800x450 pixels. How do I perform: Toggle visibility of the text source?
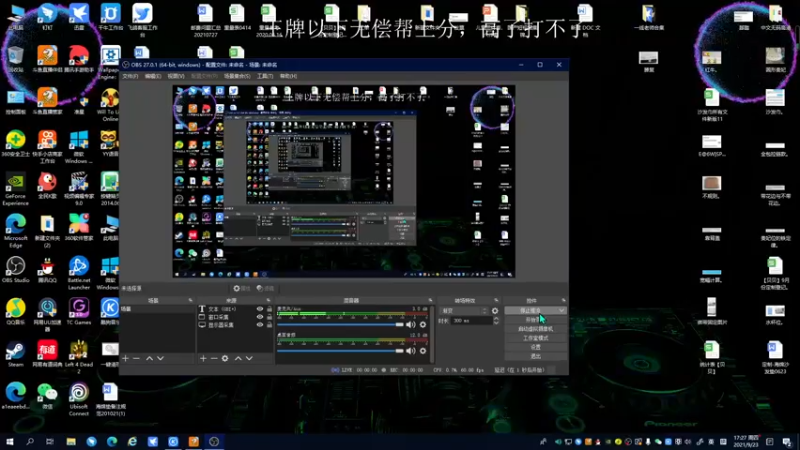point(260,309)
